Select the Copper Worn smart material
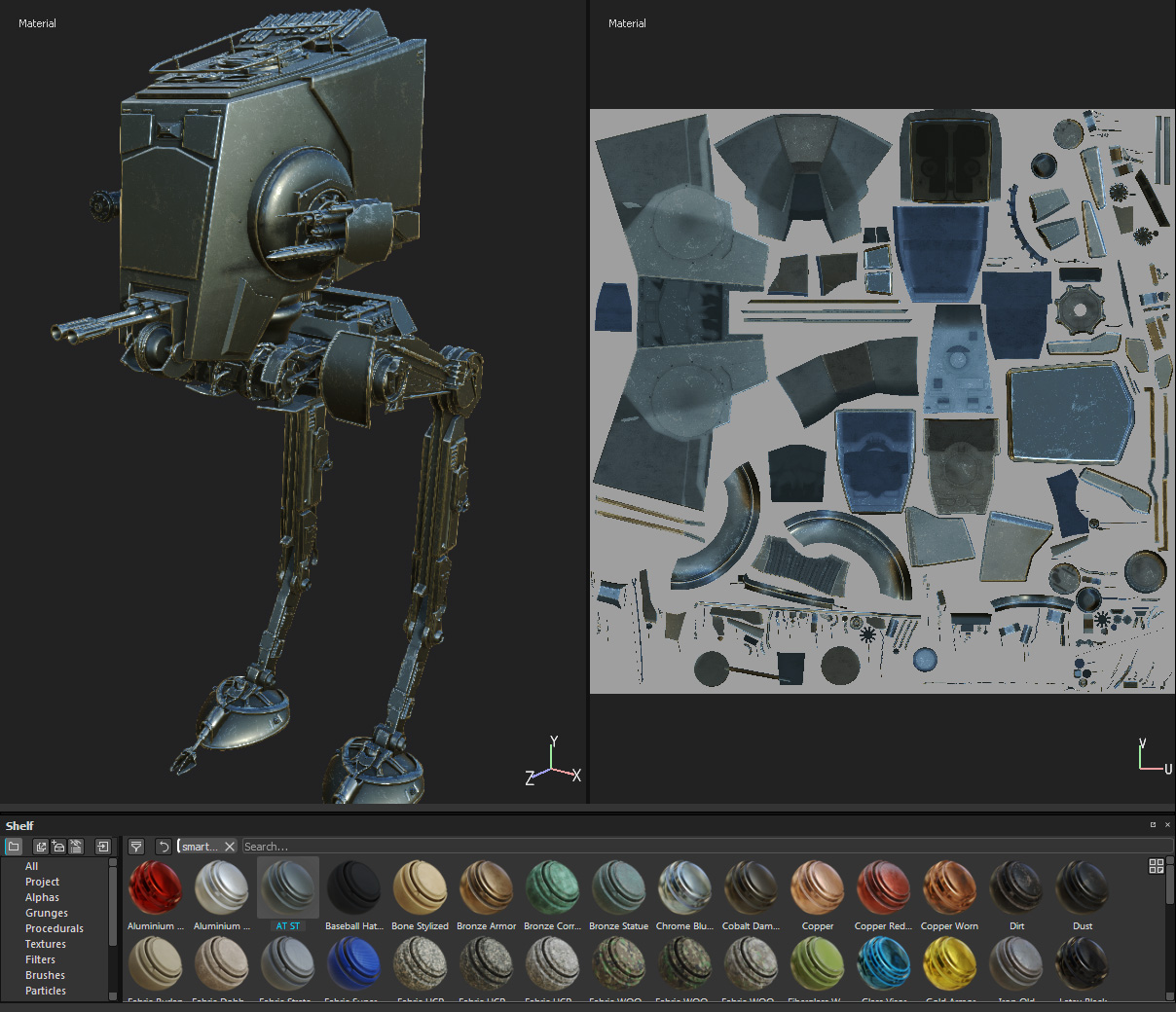The width and height of the screenshot is (1176, 1012). point(949,895)
